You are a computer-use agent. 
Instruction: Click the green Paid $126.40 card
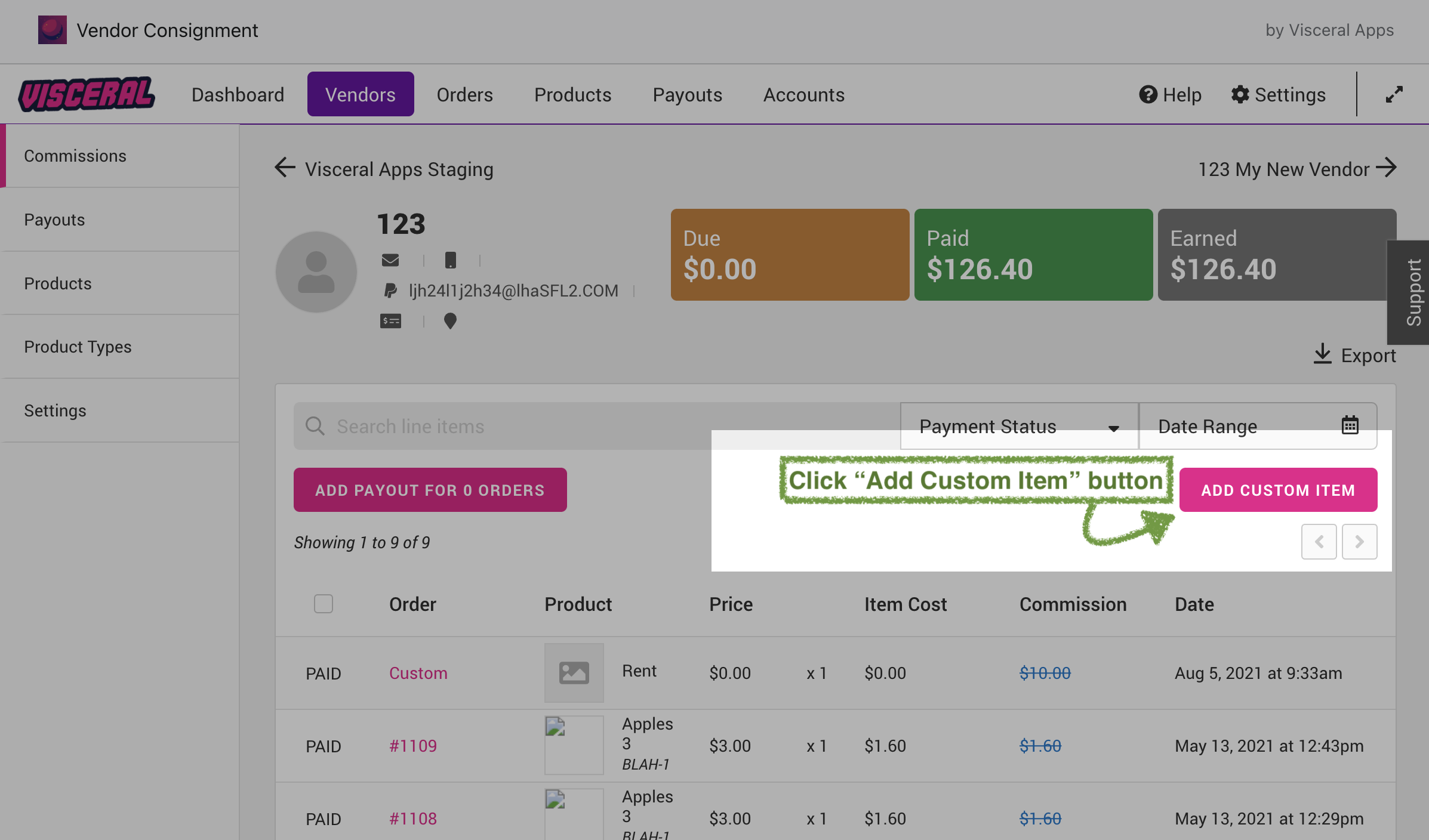pyautogui.click(x=1033, y=255)
